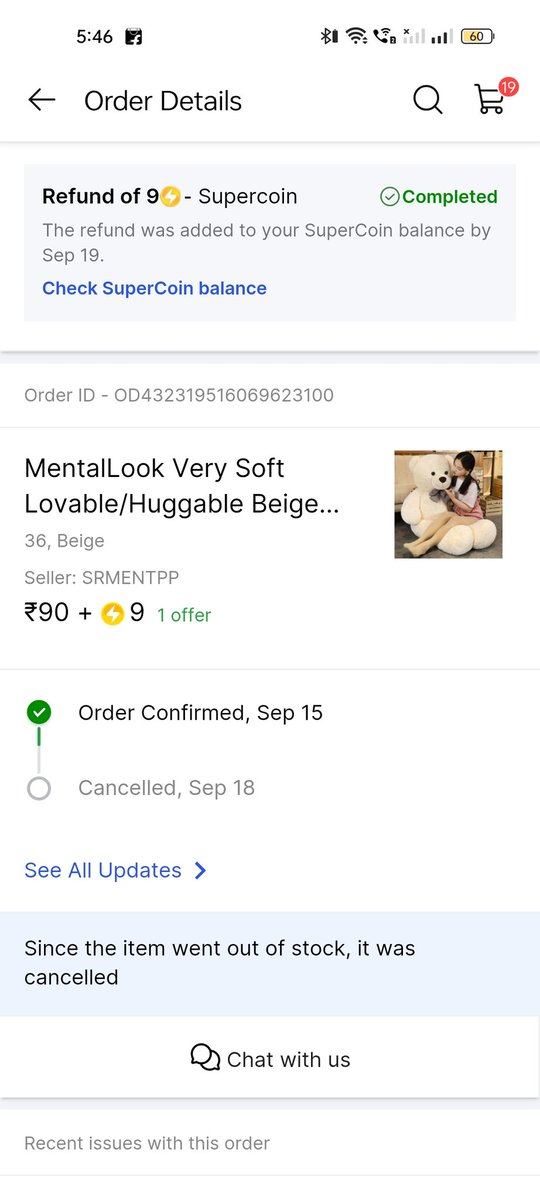
Task: Tap the green Completed checkmark icon
Action: (390, 197)
